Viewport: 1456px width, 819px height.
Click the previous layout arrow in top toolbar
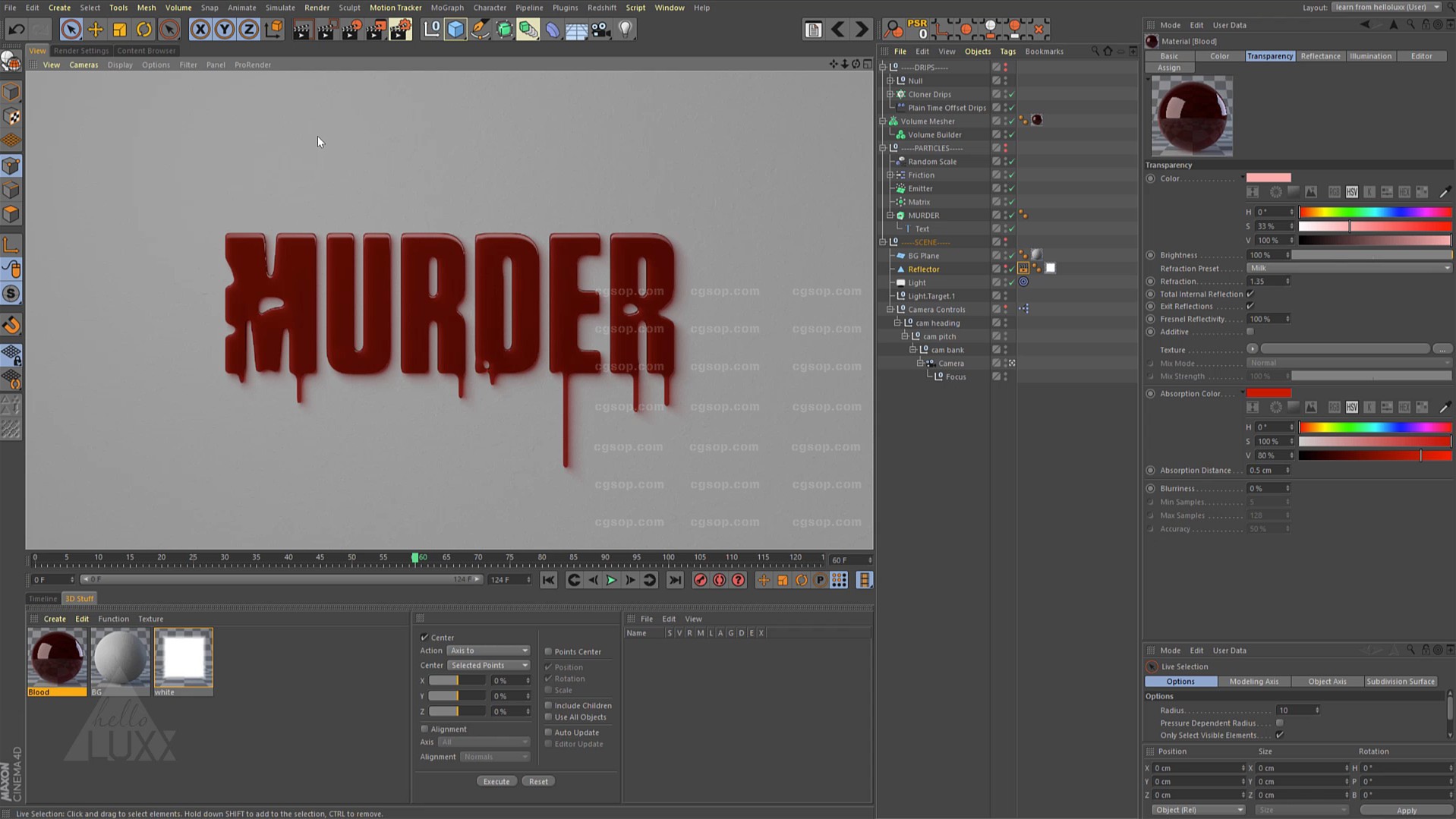click(837, 30)
